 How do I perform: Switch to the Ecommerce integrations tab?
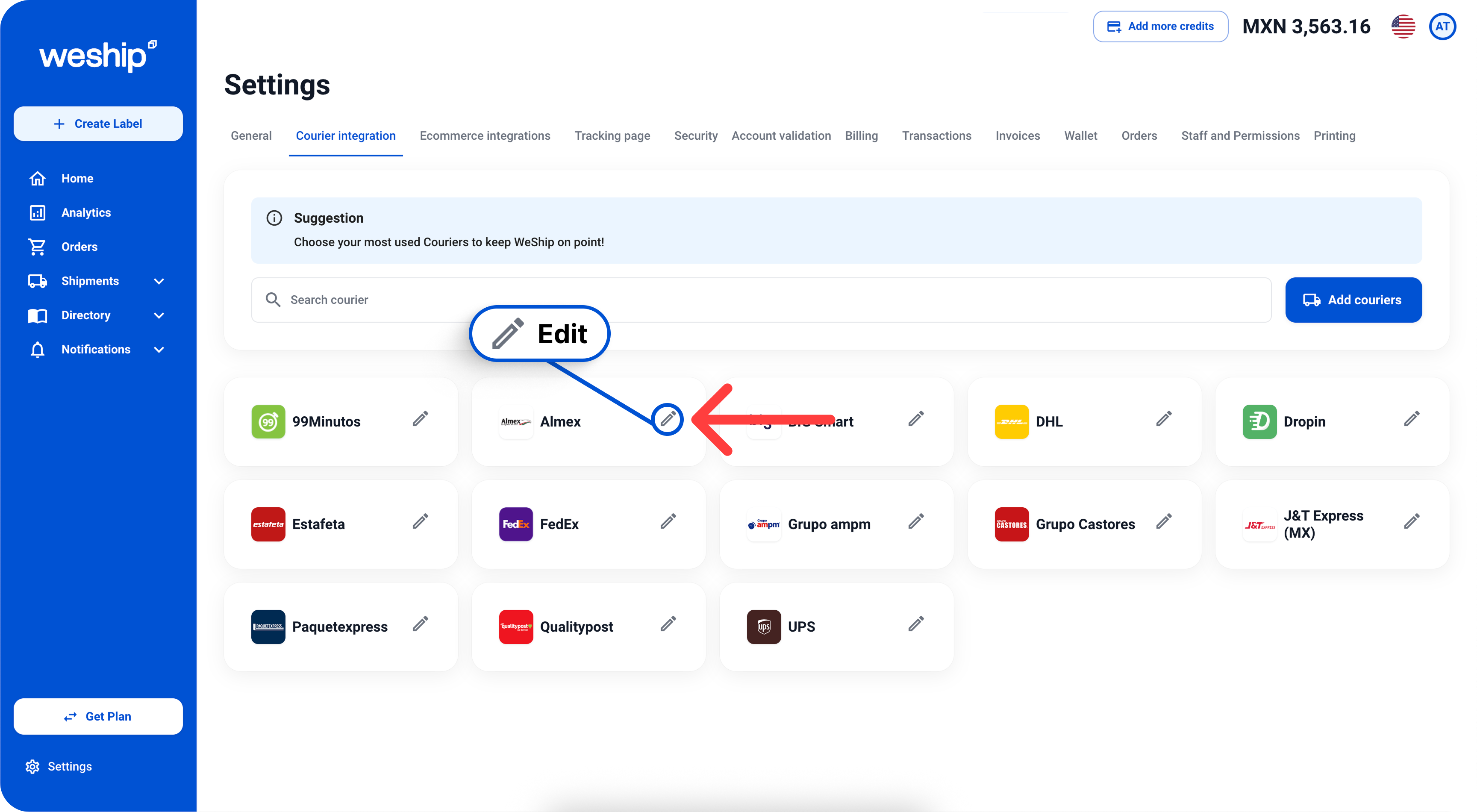coord(485,136)
